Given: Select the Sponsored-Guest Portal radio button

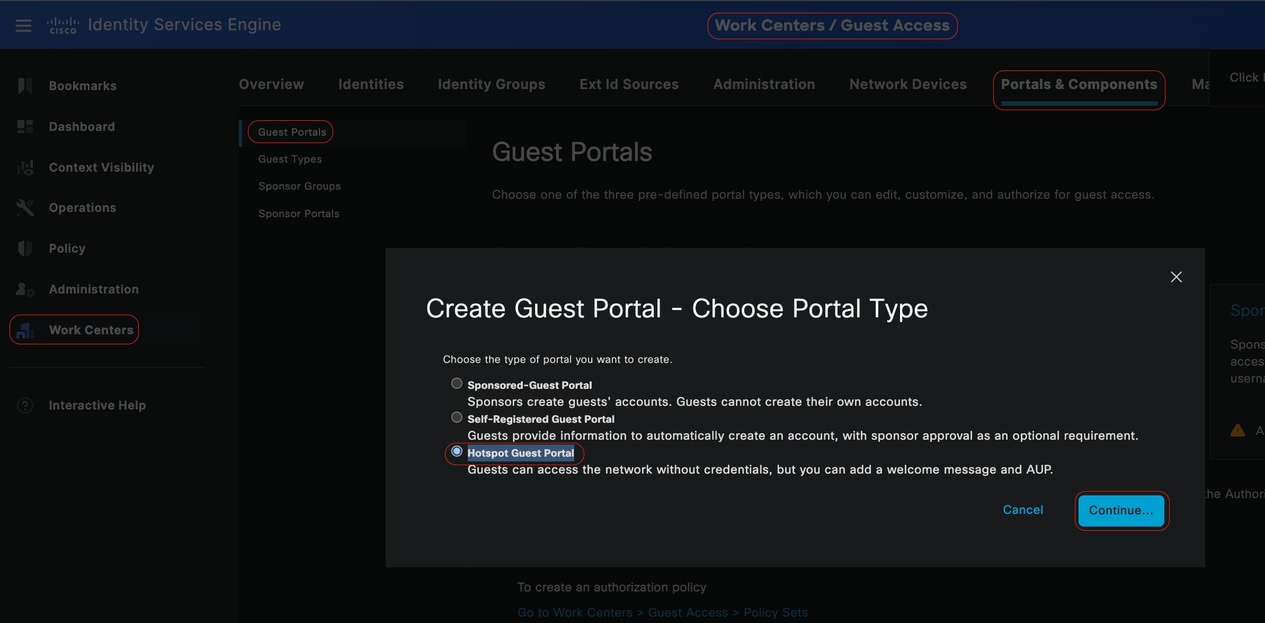Looking at the screenshot, I should (457, 383).
